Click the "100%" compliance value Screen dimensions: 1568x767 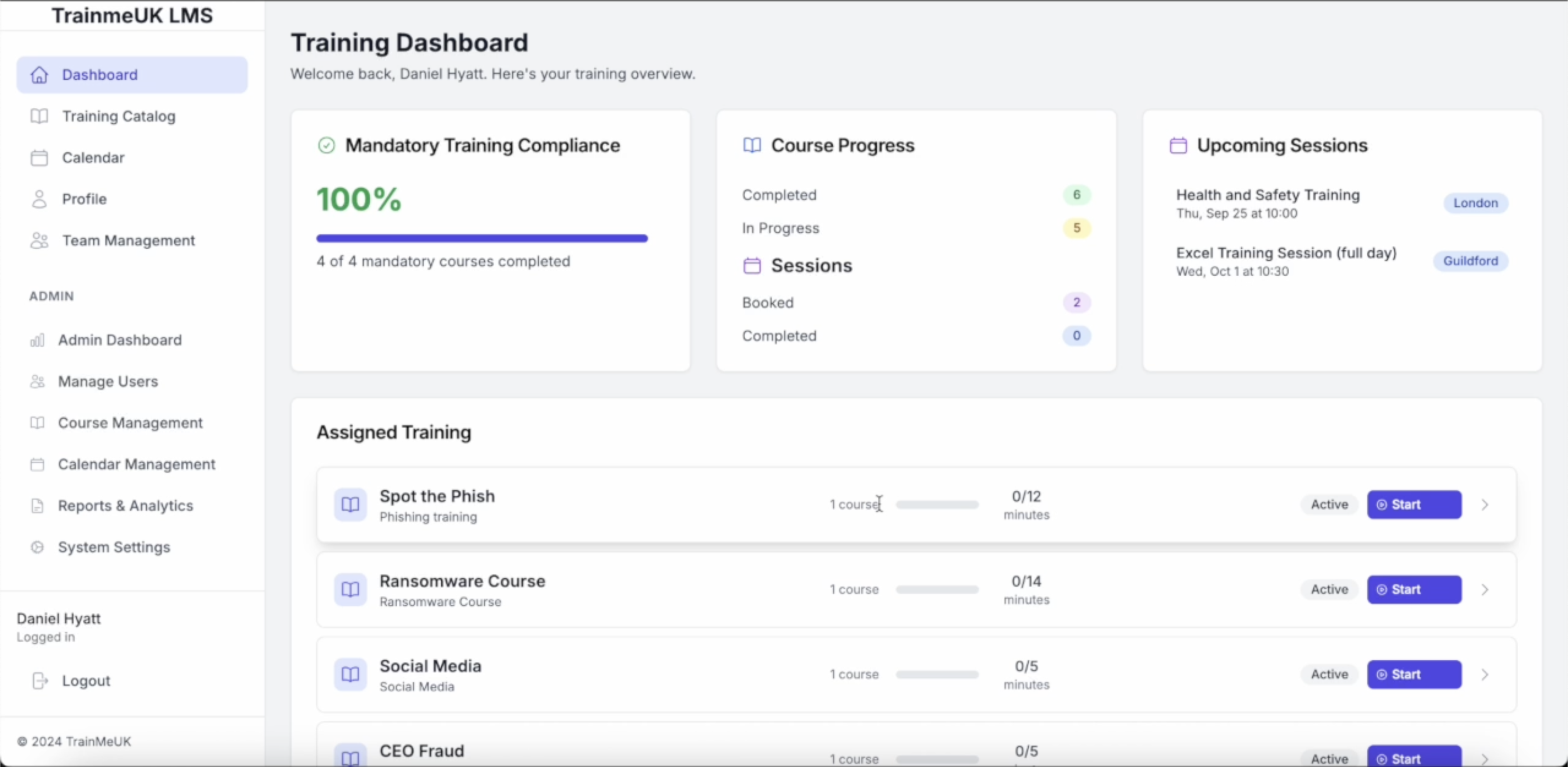click(358, 199)
